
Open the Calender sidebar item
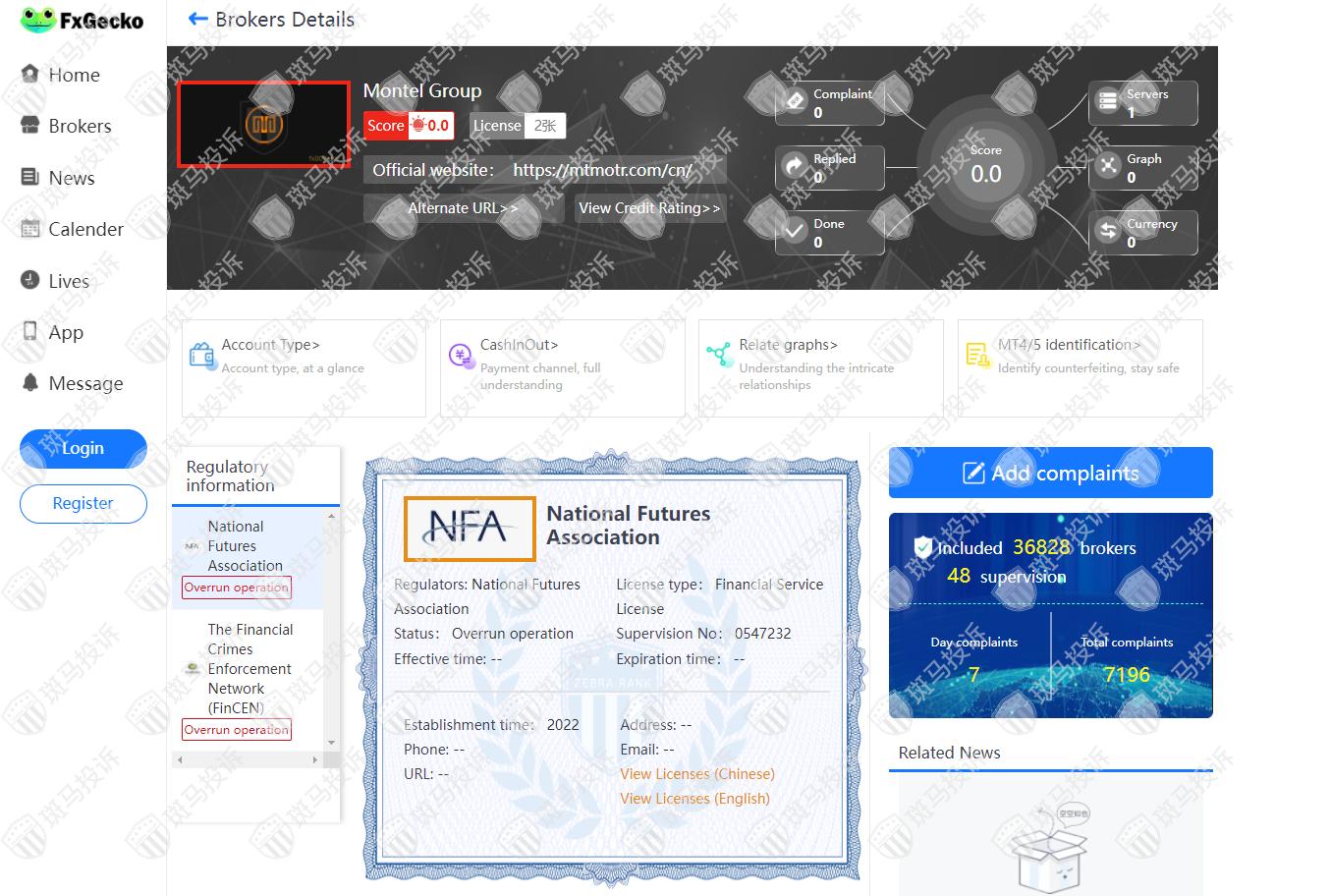click(x=85, y=229)
